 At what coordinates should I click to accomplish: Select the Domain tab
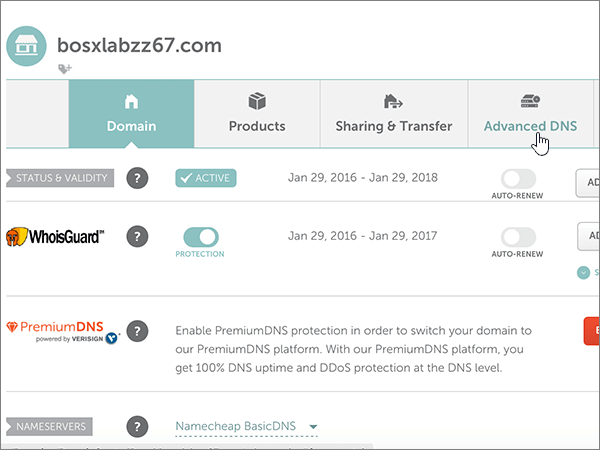pos(131,114)
